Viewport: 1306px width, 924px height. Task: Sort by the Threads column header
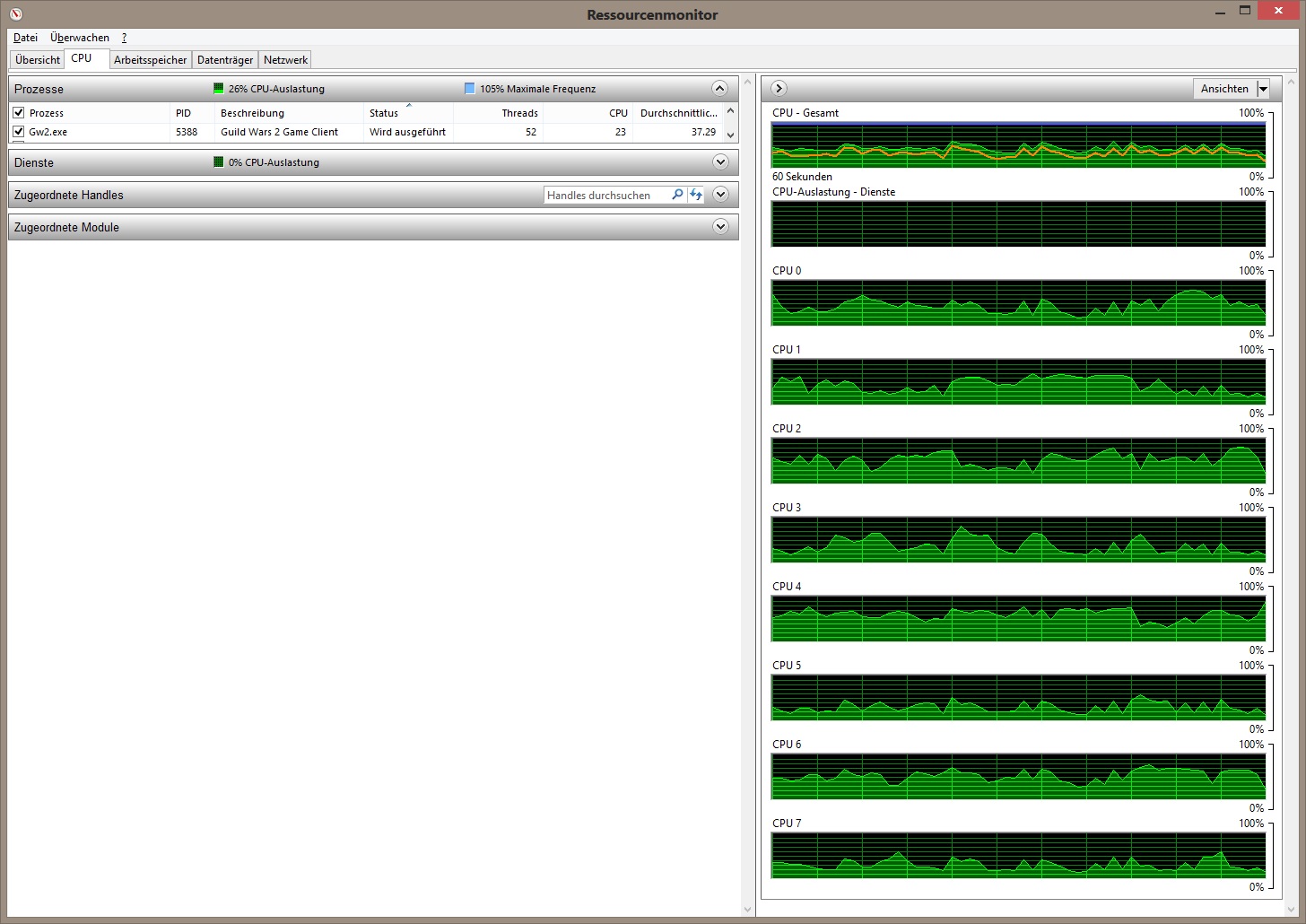click(x=498, y=113)
